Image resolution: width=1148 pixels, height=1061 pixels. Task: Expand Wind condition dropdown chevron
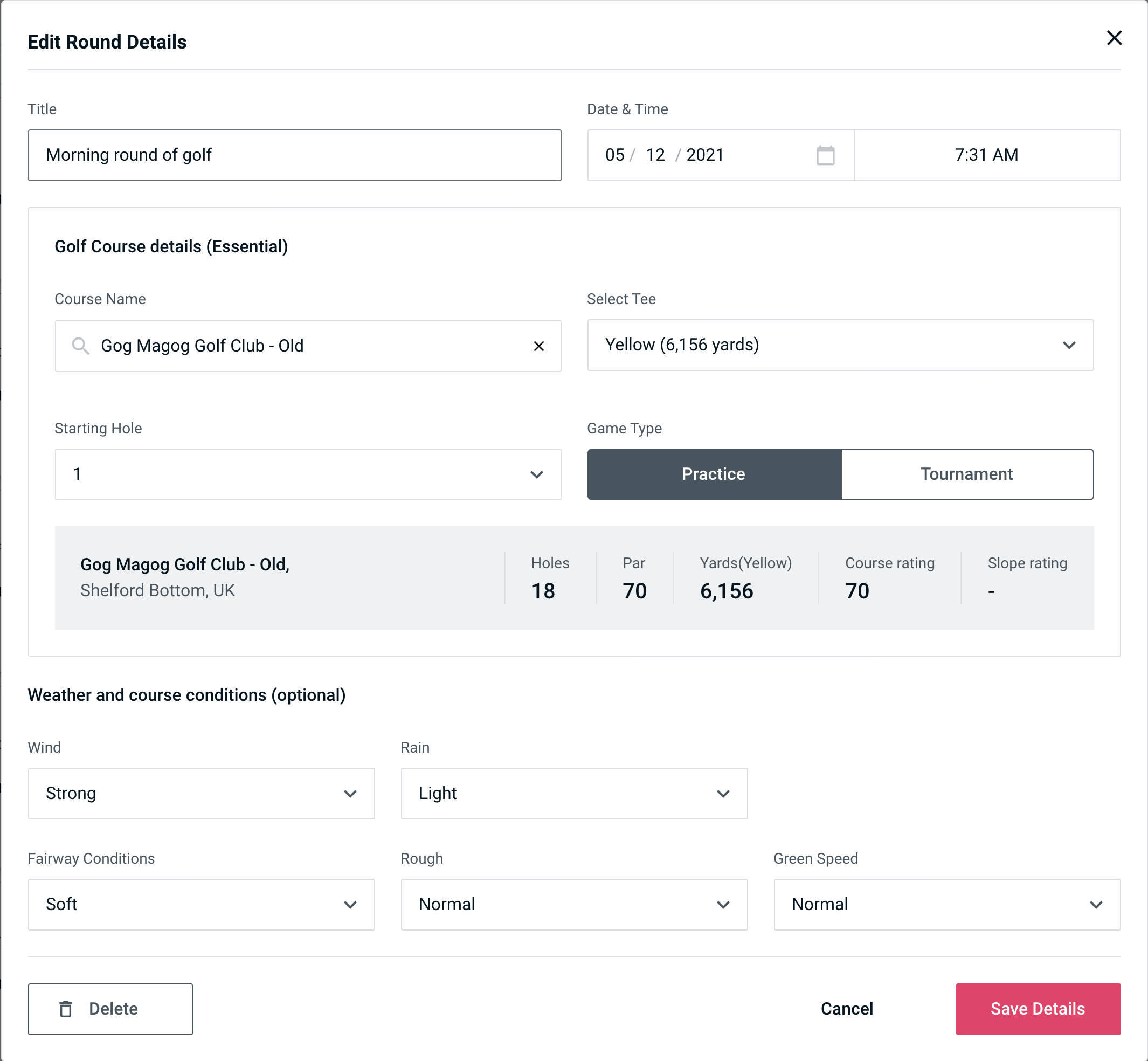pos(351,793)
